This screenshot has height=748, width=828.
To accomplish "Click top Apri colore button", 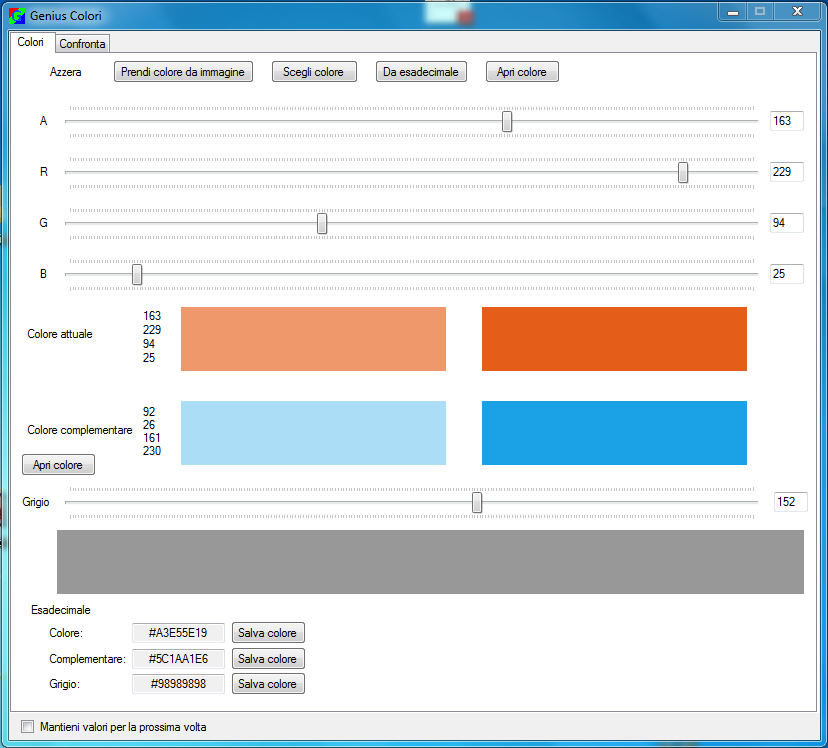I will (522, 72).
